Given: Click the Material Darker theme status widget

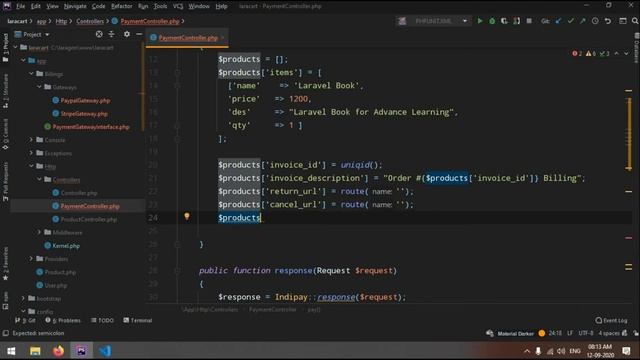Looking at the screenshot, I should click(x=516, y=333).
